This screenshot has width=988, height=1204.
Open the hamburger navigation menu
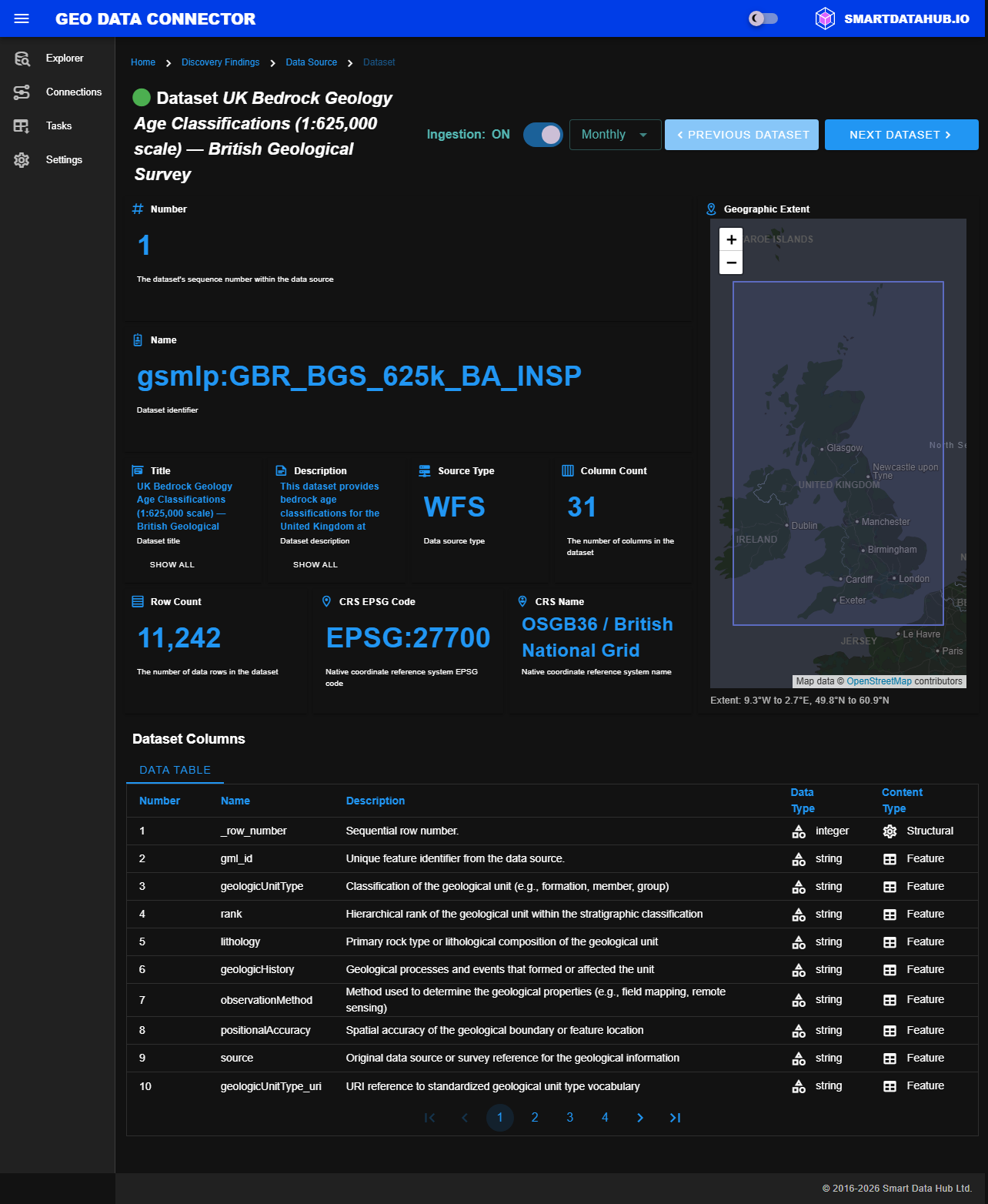click(x=22, y=18)
